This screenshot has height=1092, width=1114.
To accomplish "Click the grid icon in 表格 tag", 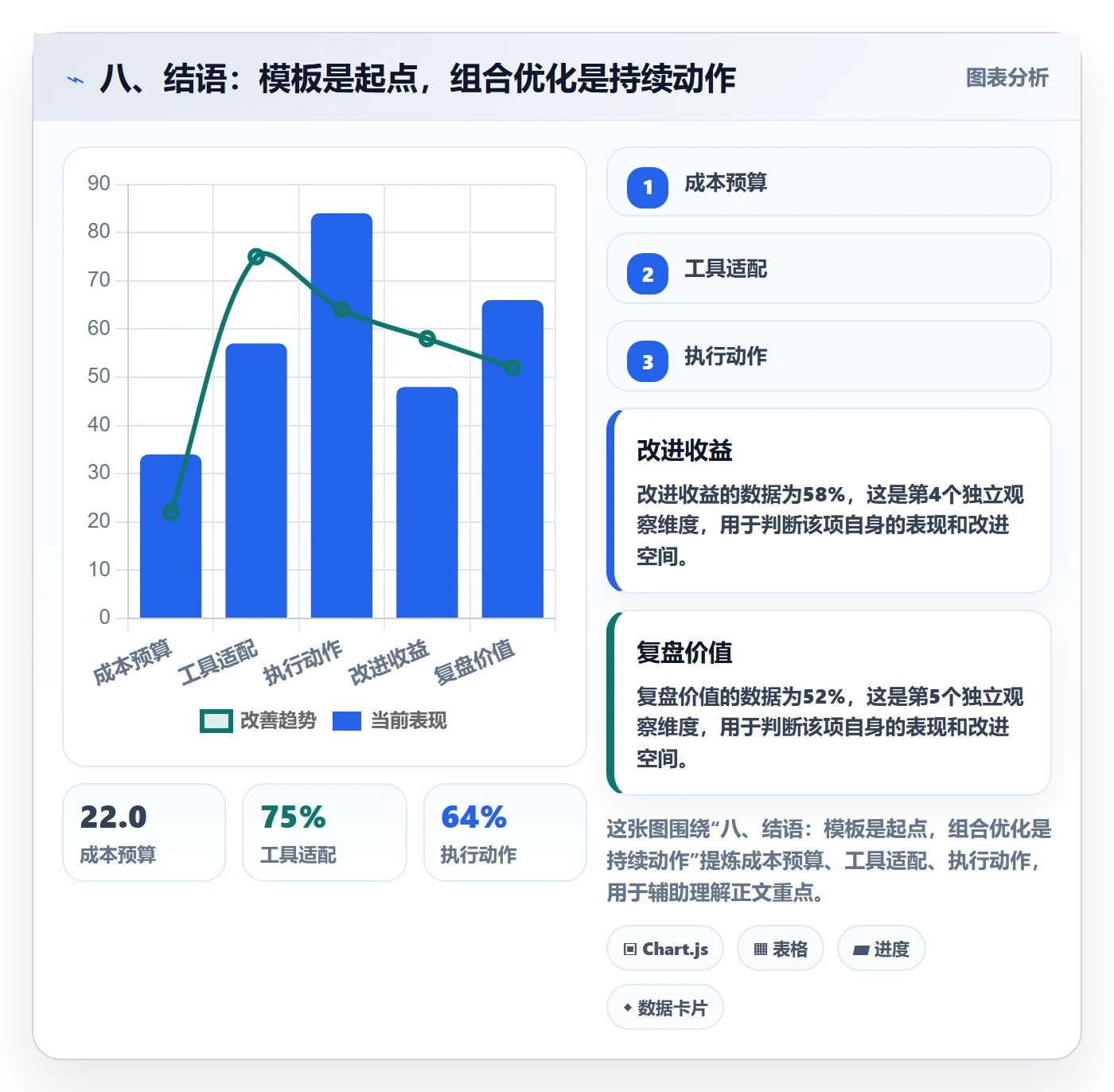I will click(761, 949).
